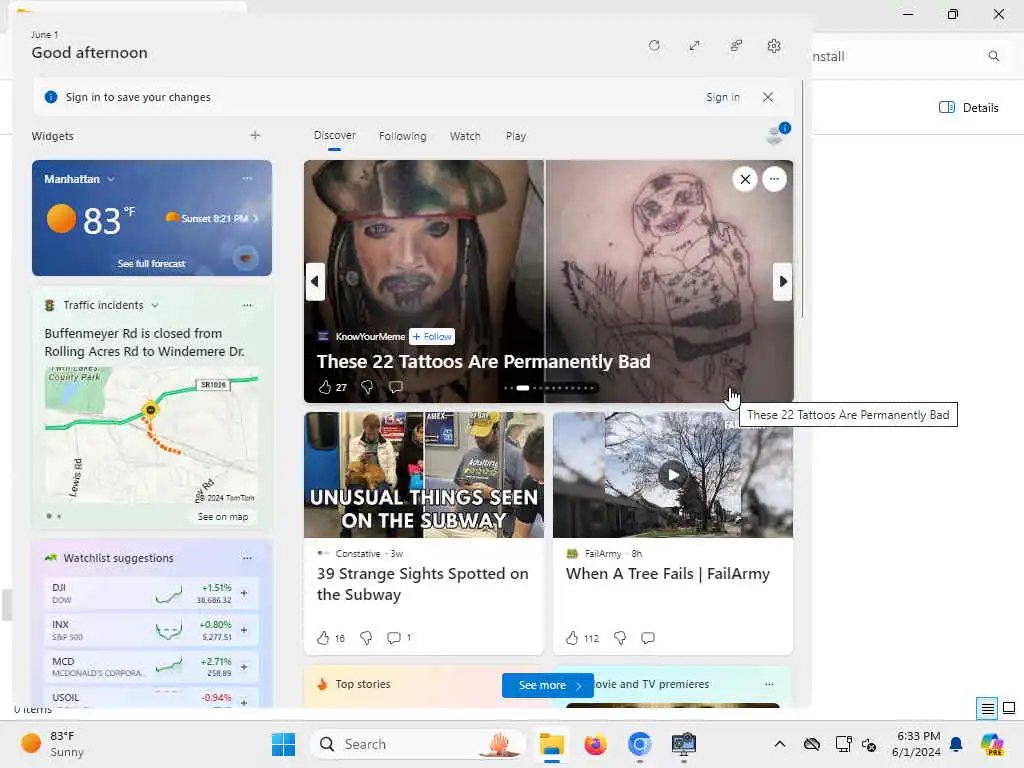This screenshot has height=768, width=1024.
Task: Open the Top stories section
Action: 362,684
